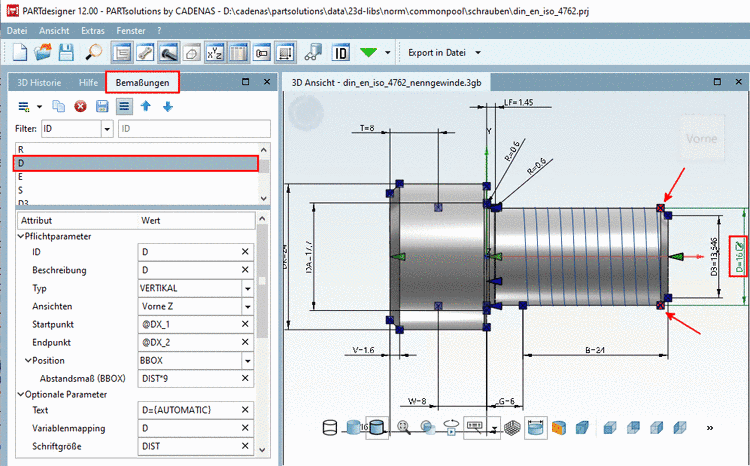Click the ID toolbar button
This screenshot has height=466, width=750.
340,51
